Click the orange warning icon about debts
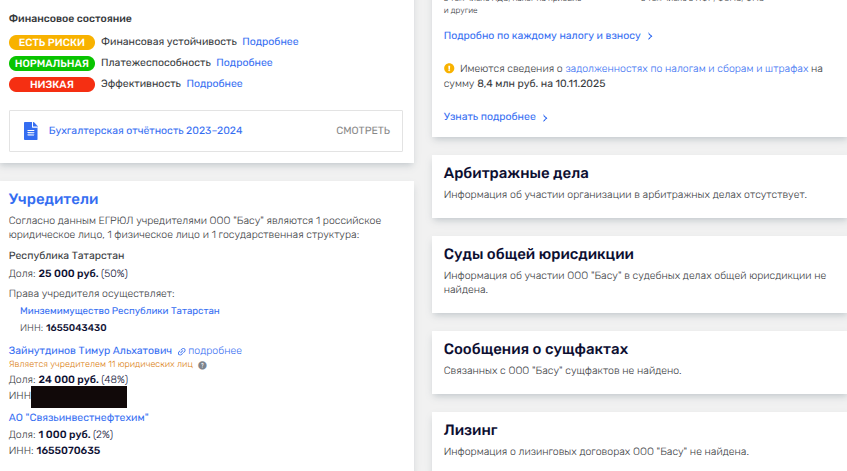Screen dimensions: 847x471 coord(449,69)
